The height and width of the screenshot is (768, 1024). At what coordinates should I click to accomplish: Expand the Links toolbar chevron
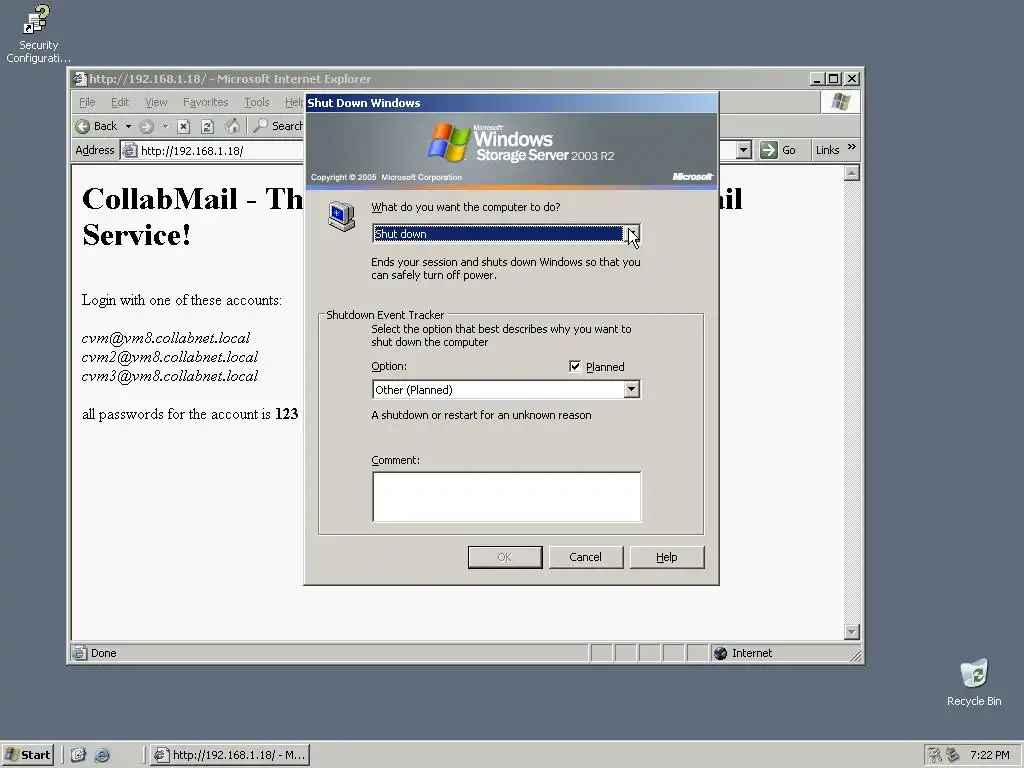pyautogui.click(x=852, y=147)
